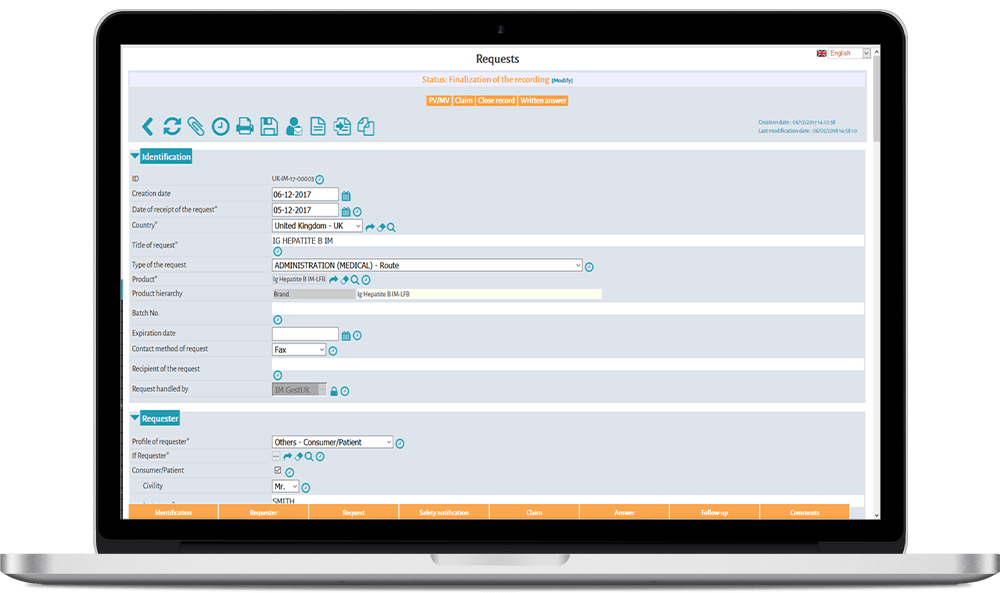Search requesters with If Requester magnifier
Image resolution: width=1000 pixels, height=593 pixels.
(309, 457)
